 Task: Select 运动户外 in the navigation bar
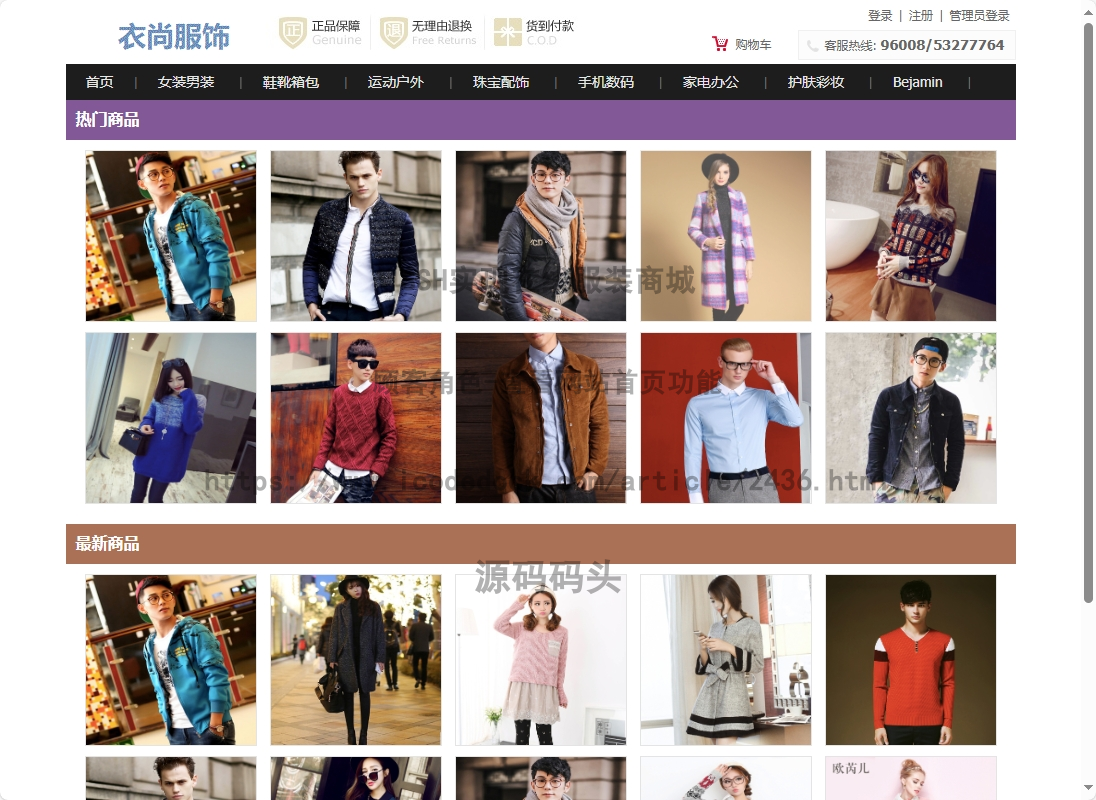pos(396,82)
